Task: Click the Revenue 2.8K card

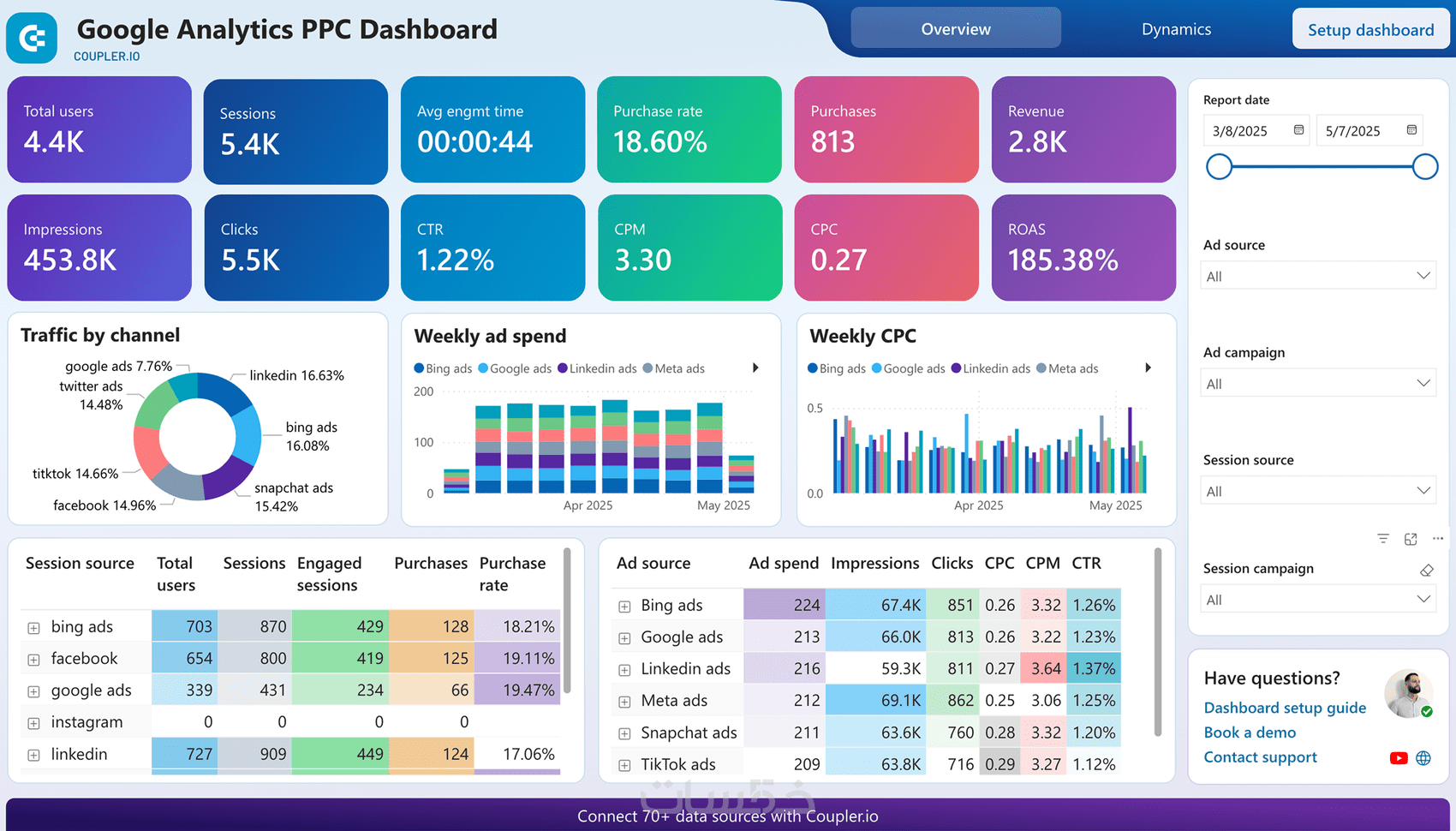Action: (x=1083, y=129)
